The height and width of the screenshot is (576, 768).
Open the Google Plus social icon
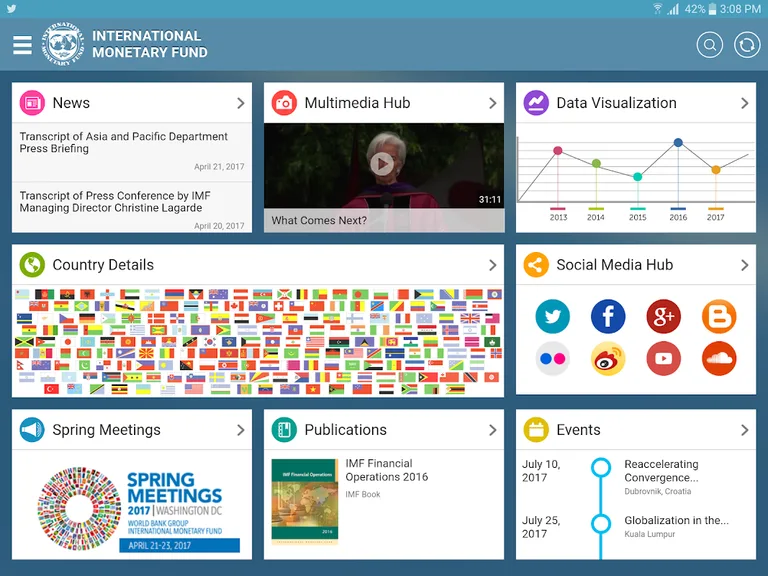tap(664, 316)
